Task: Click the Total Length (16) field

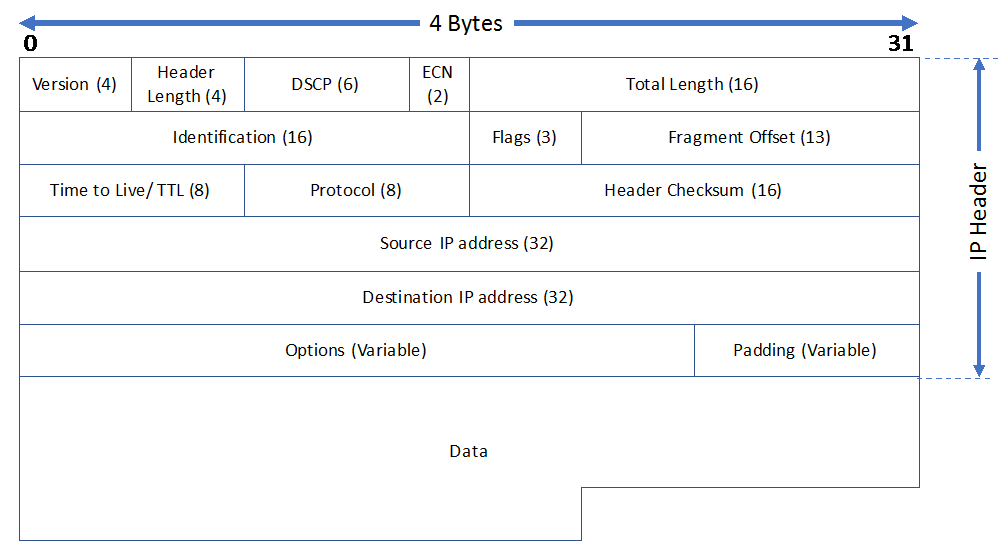Action: [x=693, y=85]
